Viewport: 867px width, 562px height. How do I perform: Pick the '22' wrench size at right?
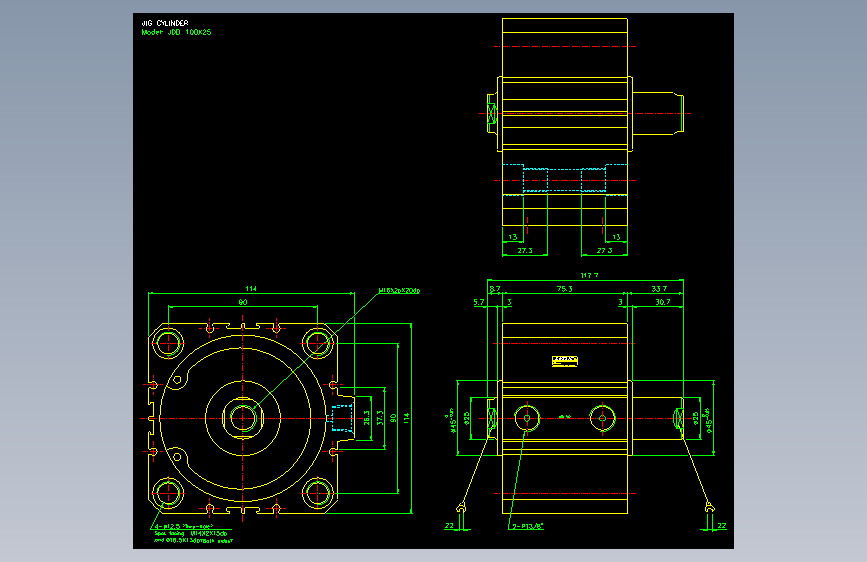click(722, 525)
